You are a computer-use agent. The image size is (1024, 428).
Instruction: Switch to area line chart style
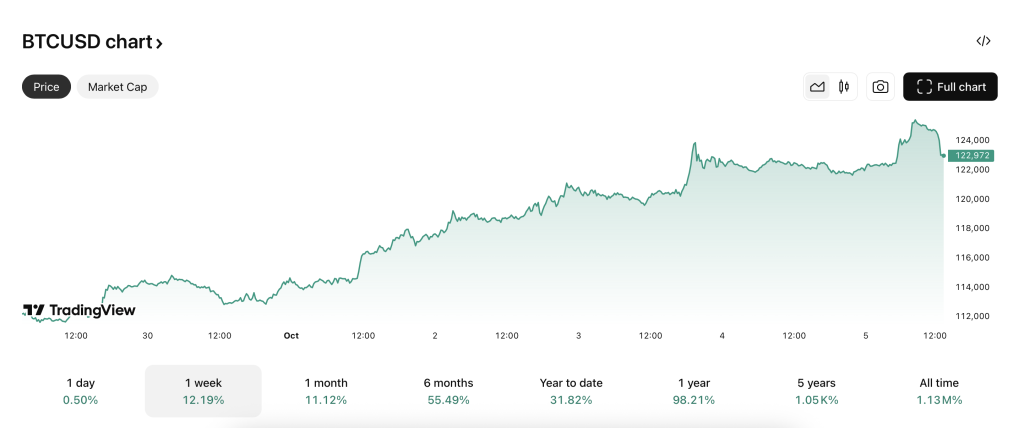point(817,87)
